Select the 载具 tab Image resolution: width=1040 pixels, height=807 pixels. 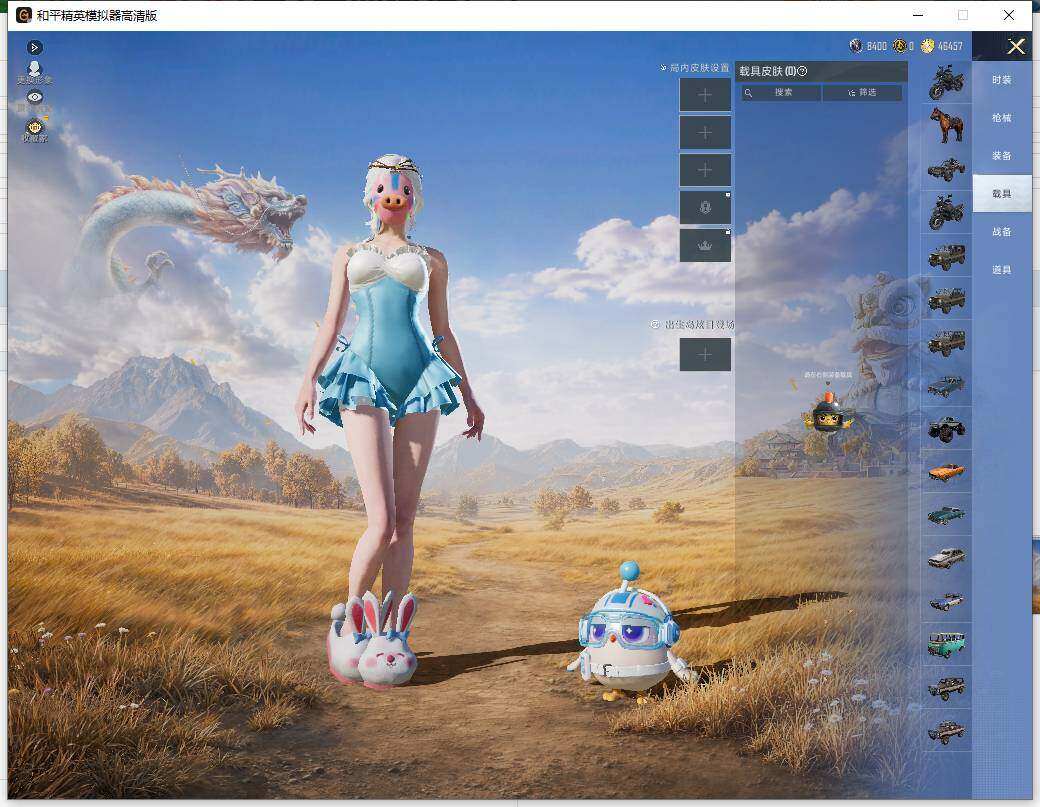[x=1002, y=194]
